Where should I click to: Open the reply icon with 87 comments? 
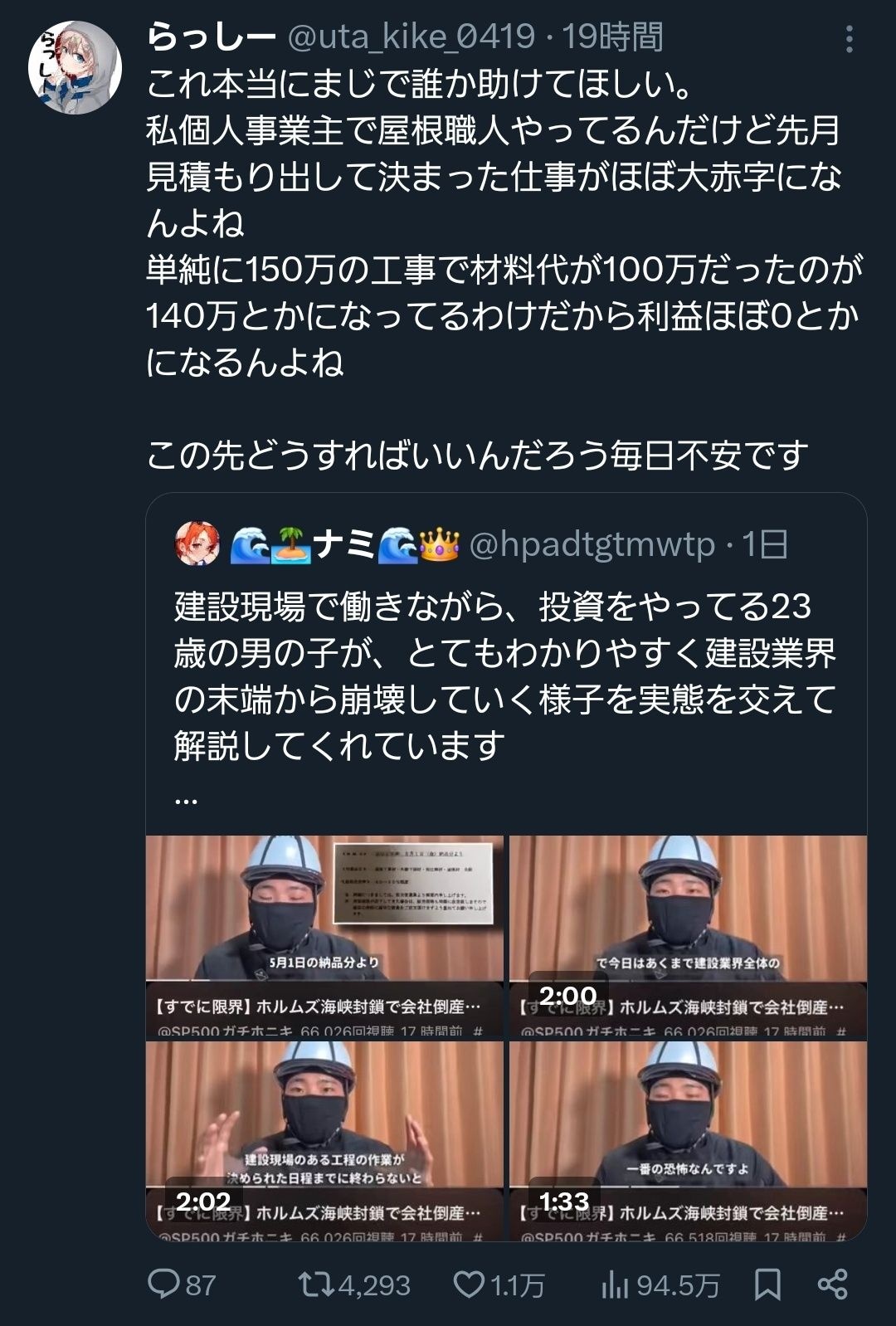pos(164,1284)
